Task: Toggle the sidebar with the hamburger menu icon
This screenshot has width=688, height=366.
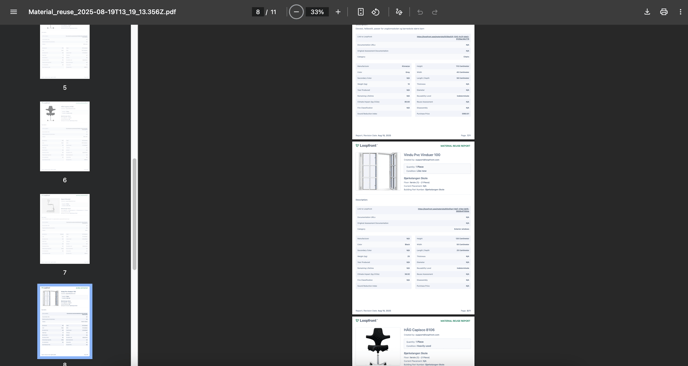Action: [14, 12]
